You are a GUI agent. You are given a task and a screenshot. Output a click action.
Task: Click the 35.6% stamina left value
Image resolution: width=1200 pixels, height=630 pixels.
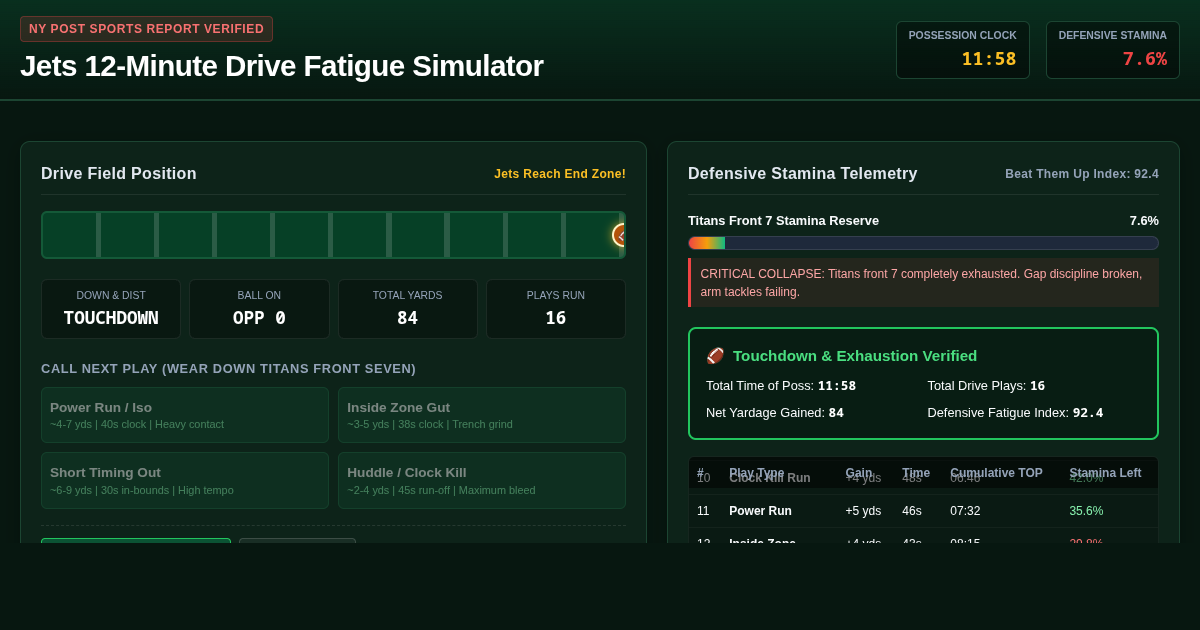pyautogui.click(x=1086, y=511)
